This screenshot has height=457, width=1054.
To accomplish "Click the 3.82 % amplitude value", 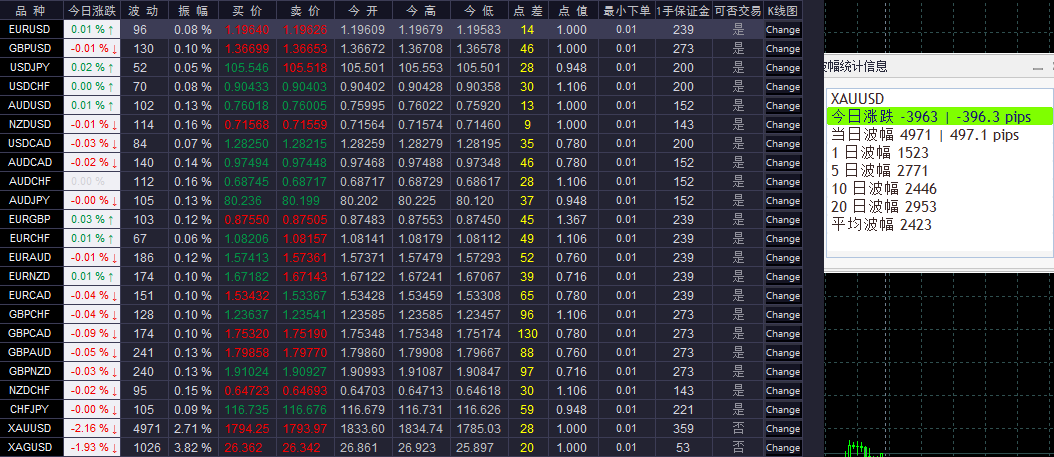I will [193, 448].
